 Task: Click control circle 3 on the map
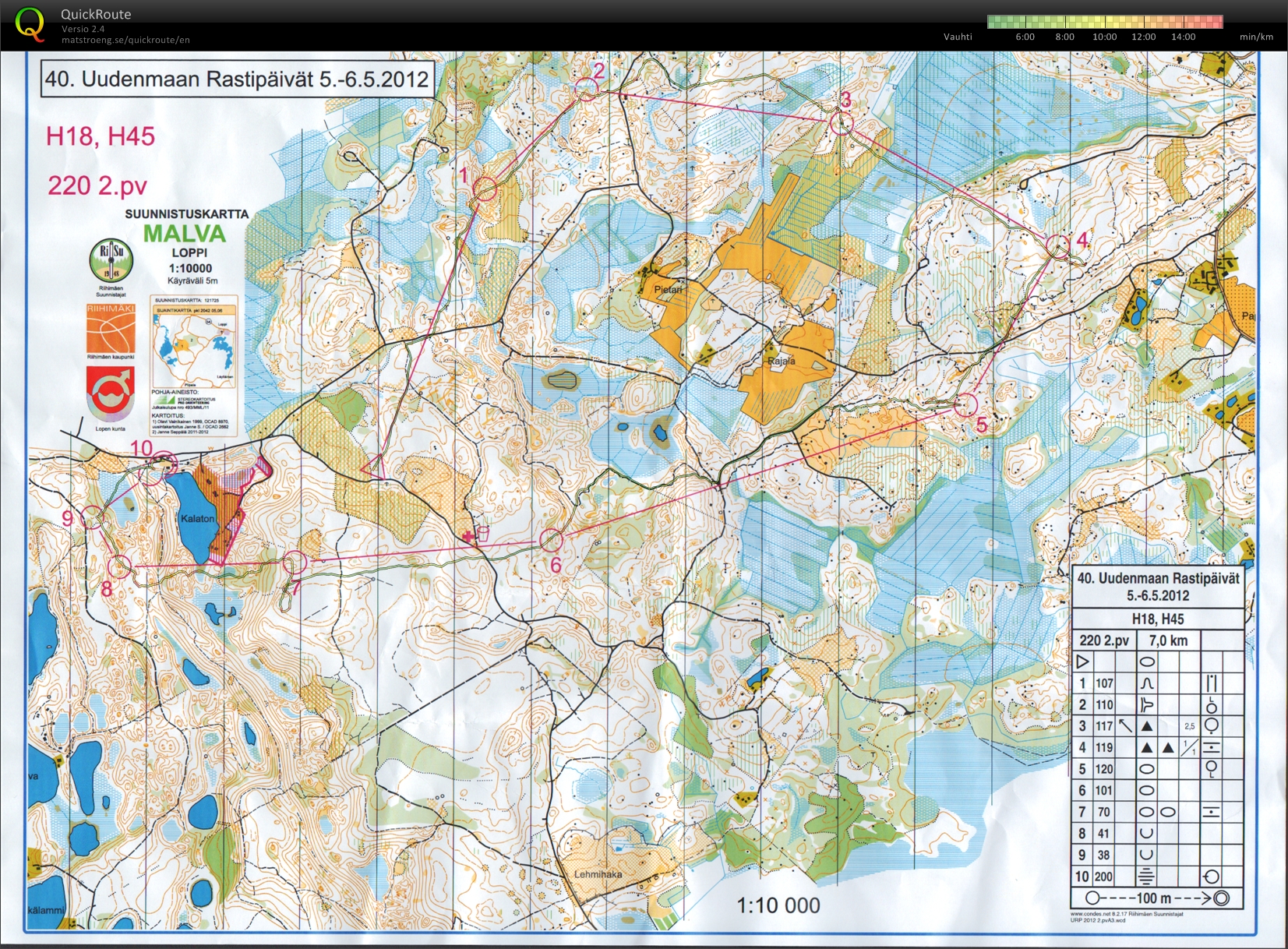point(842,123)
